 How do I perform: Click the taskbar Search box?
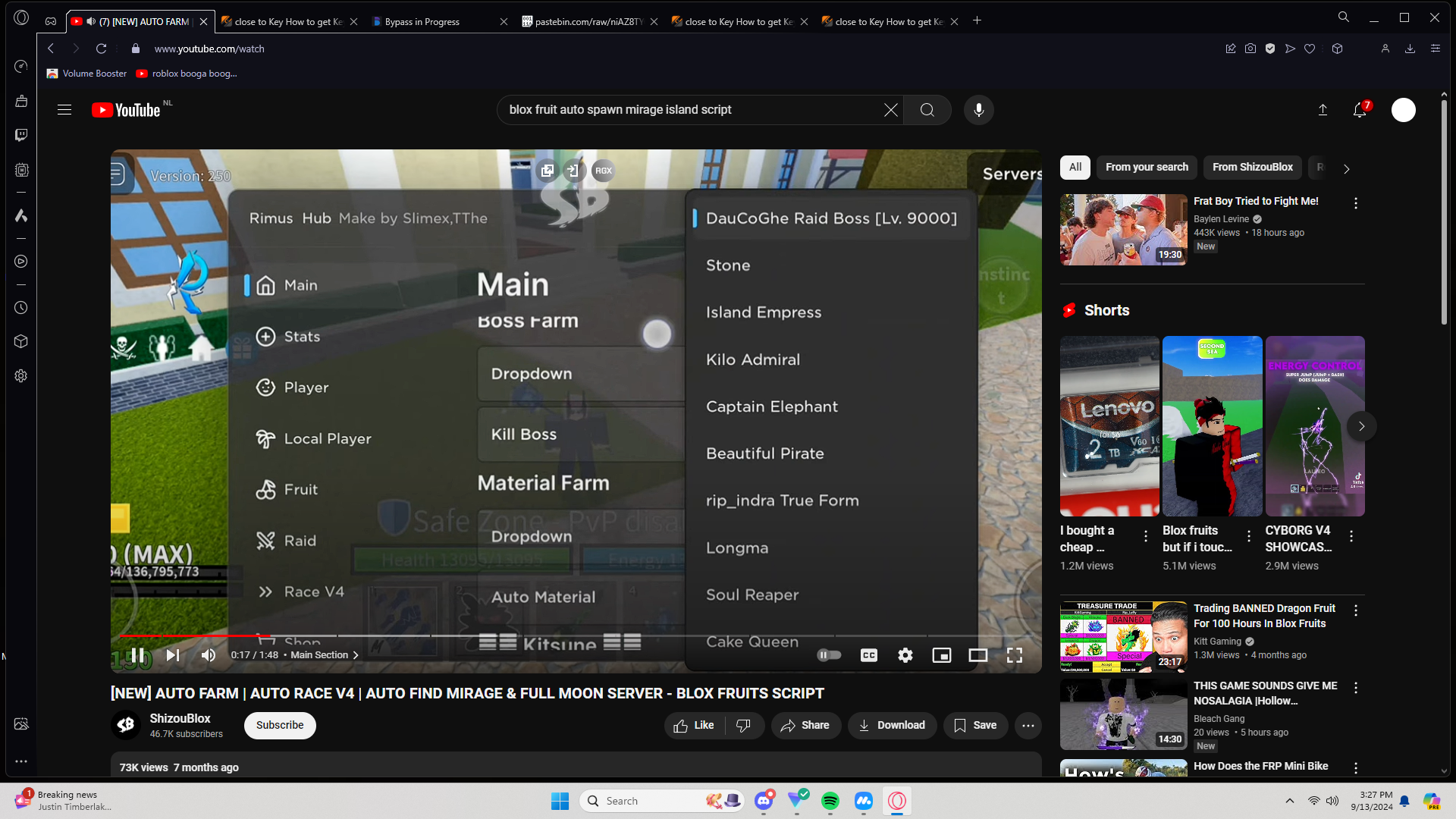662,801
